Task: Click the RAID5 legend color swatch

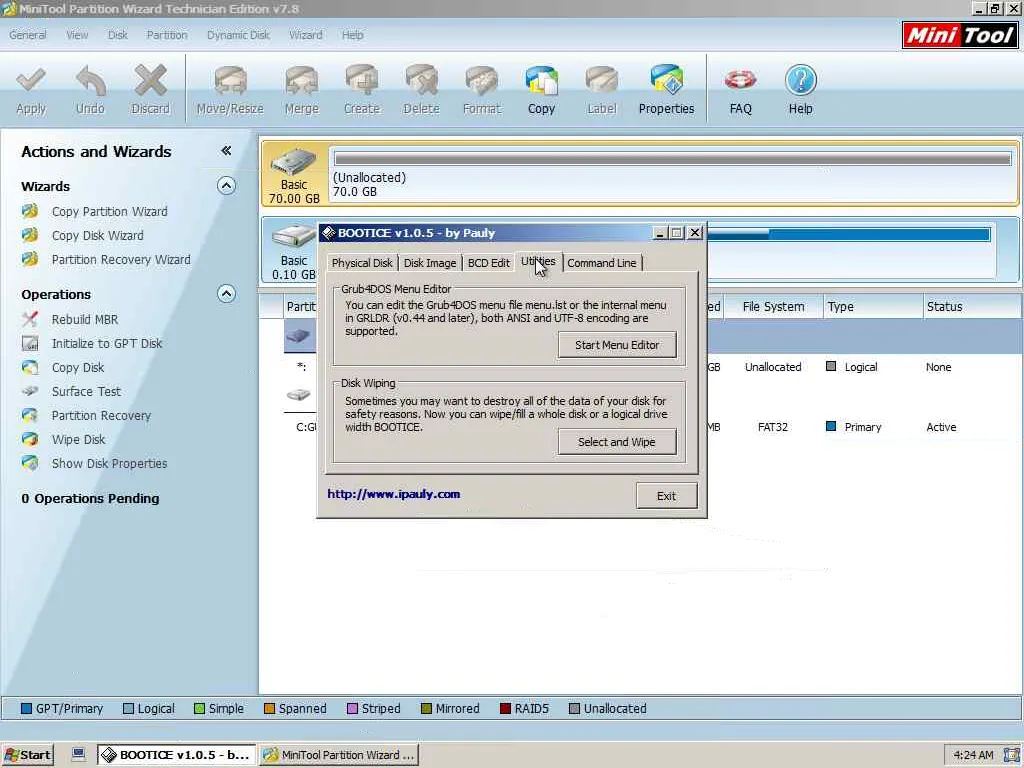Action: (x=505, y=709)
